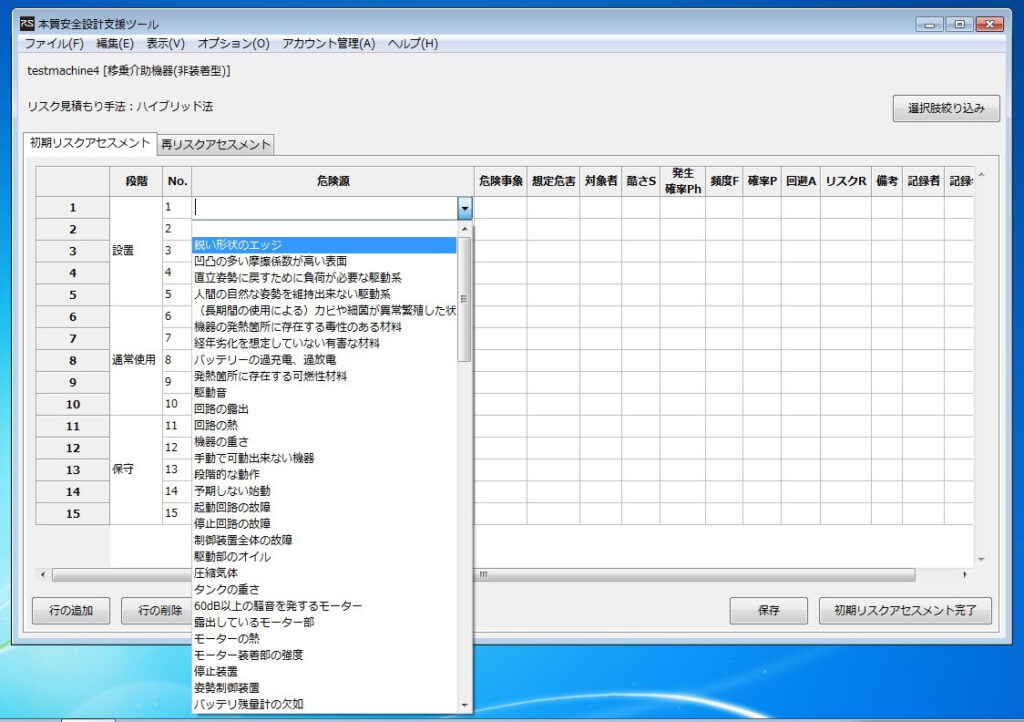1024x722 pixels.
Task: Select 駆動音 in the dropdown list
Action: 324,392
